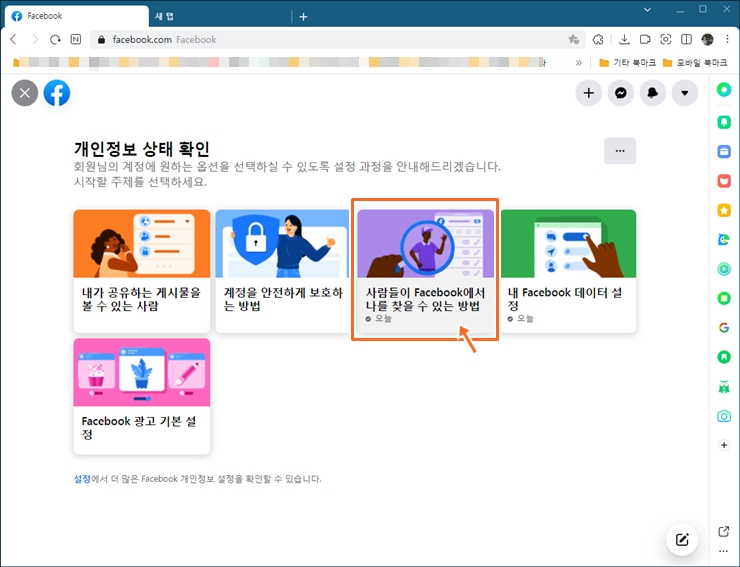Click the new message compose button
This screenshot has height=567, width=740.
[682, 540]
